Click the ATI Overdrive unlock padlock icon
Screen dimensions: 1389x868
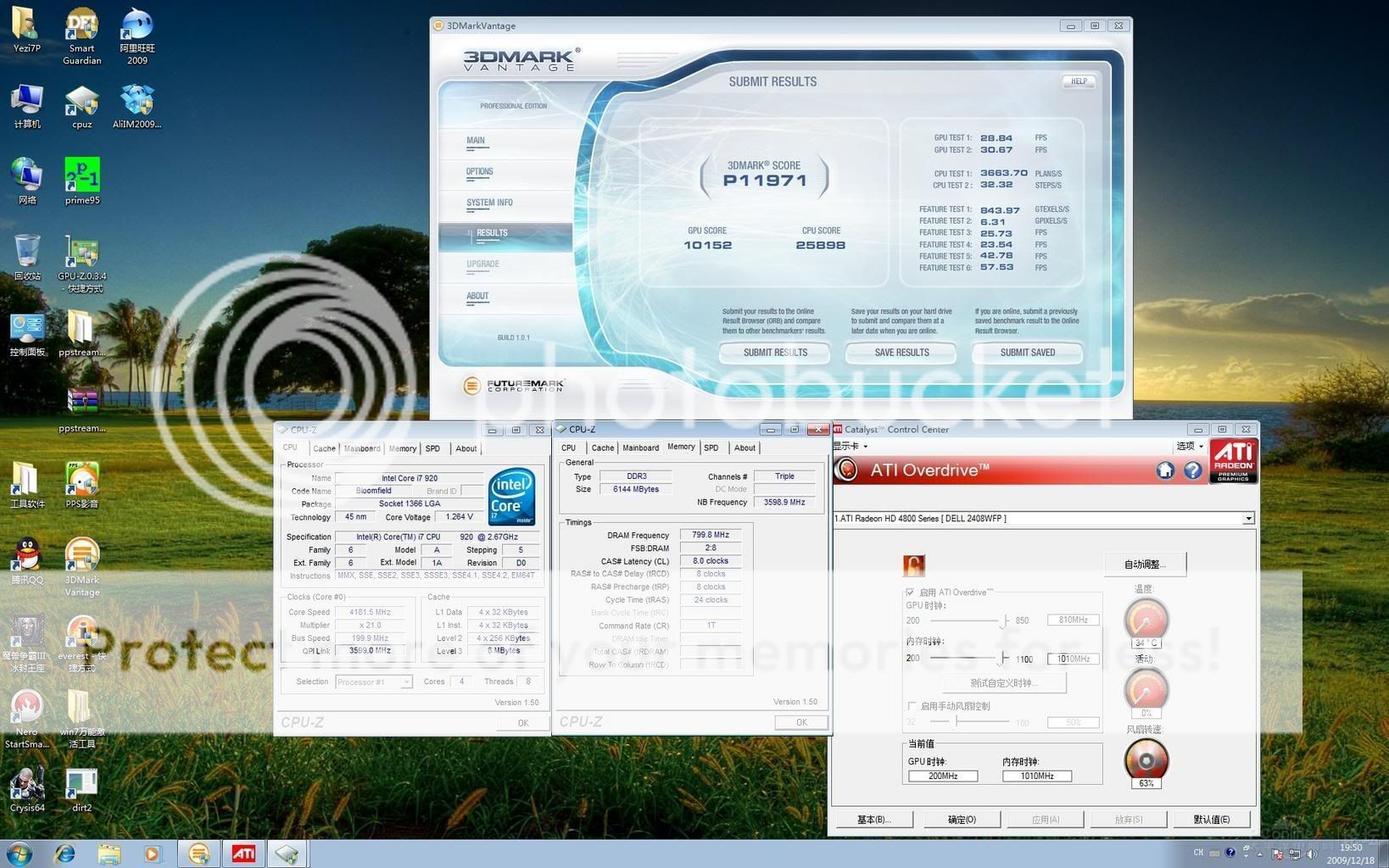tap(914, 565)
